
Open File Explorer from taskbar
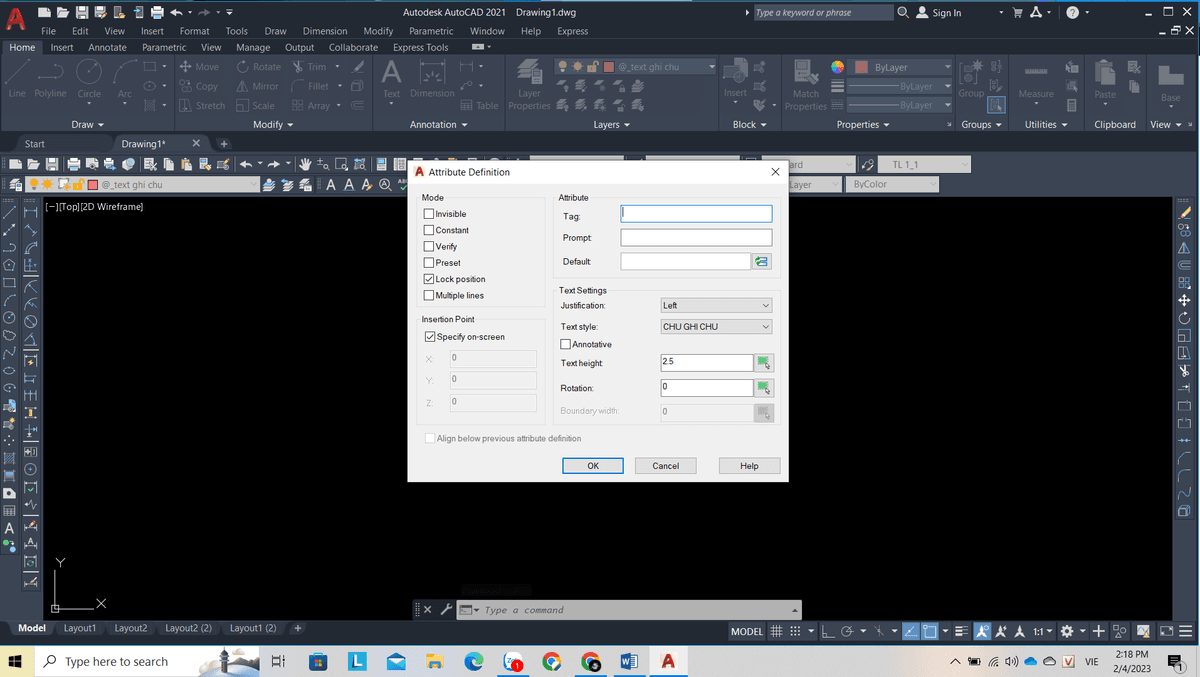pyautogui.click(x=434, y=661)
